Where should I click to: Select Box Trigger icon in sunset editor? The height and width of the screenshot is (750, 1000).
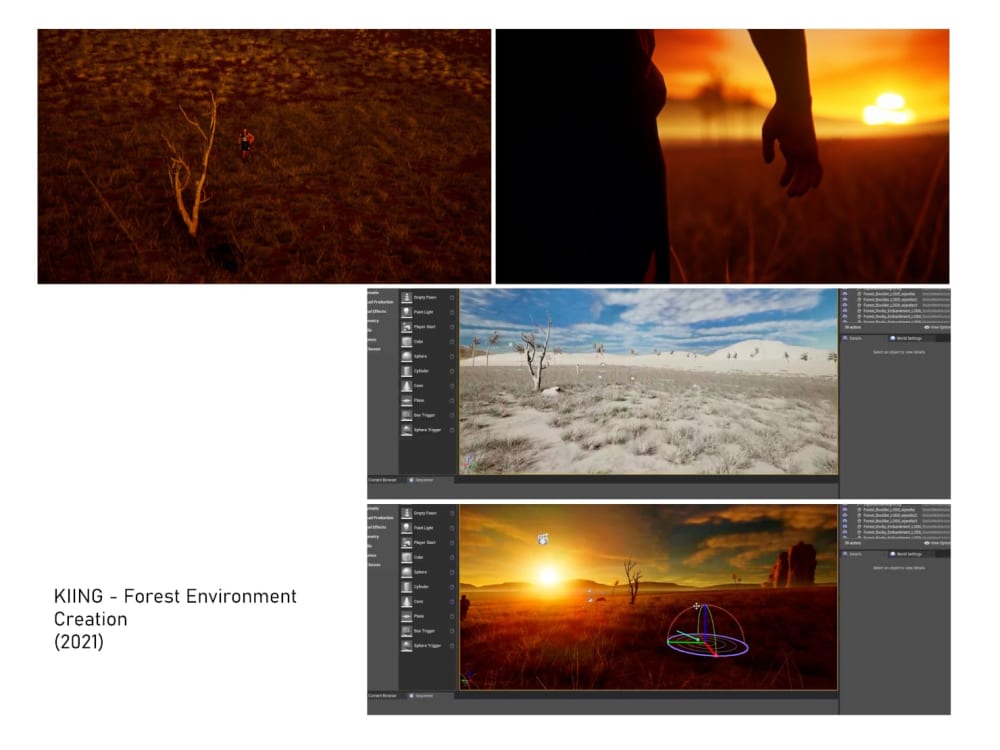click(x=406, y=631)
